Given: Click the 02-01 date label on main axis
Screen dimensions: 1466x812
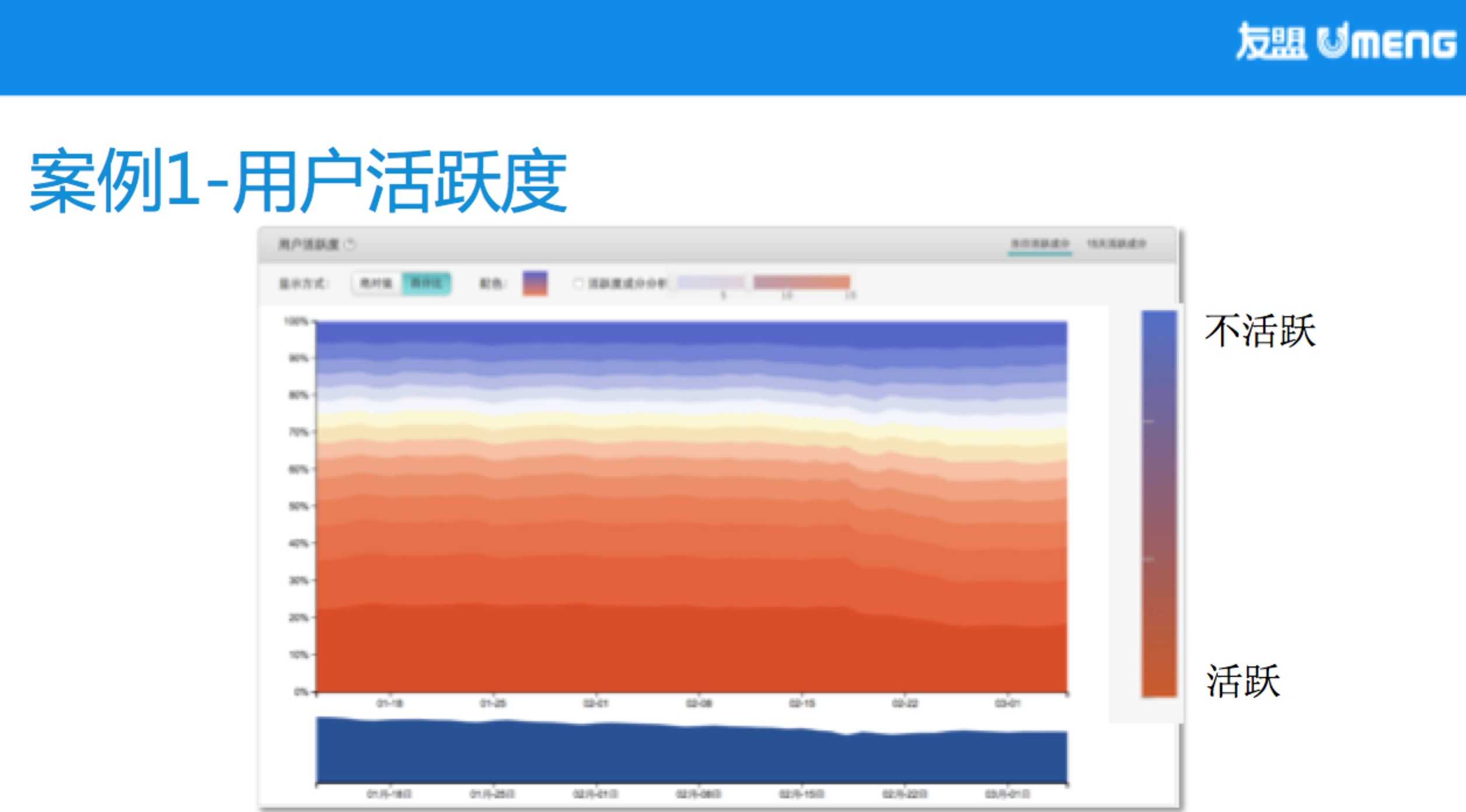Looking at the screenshot, I should (x=596, y=703).
